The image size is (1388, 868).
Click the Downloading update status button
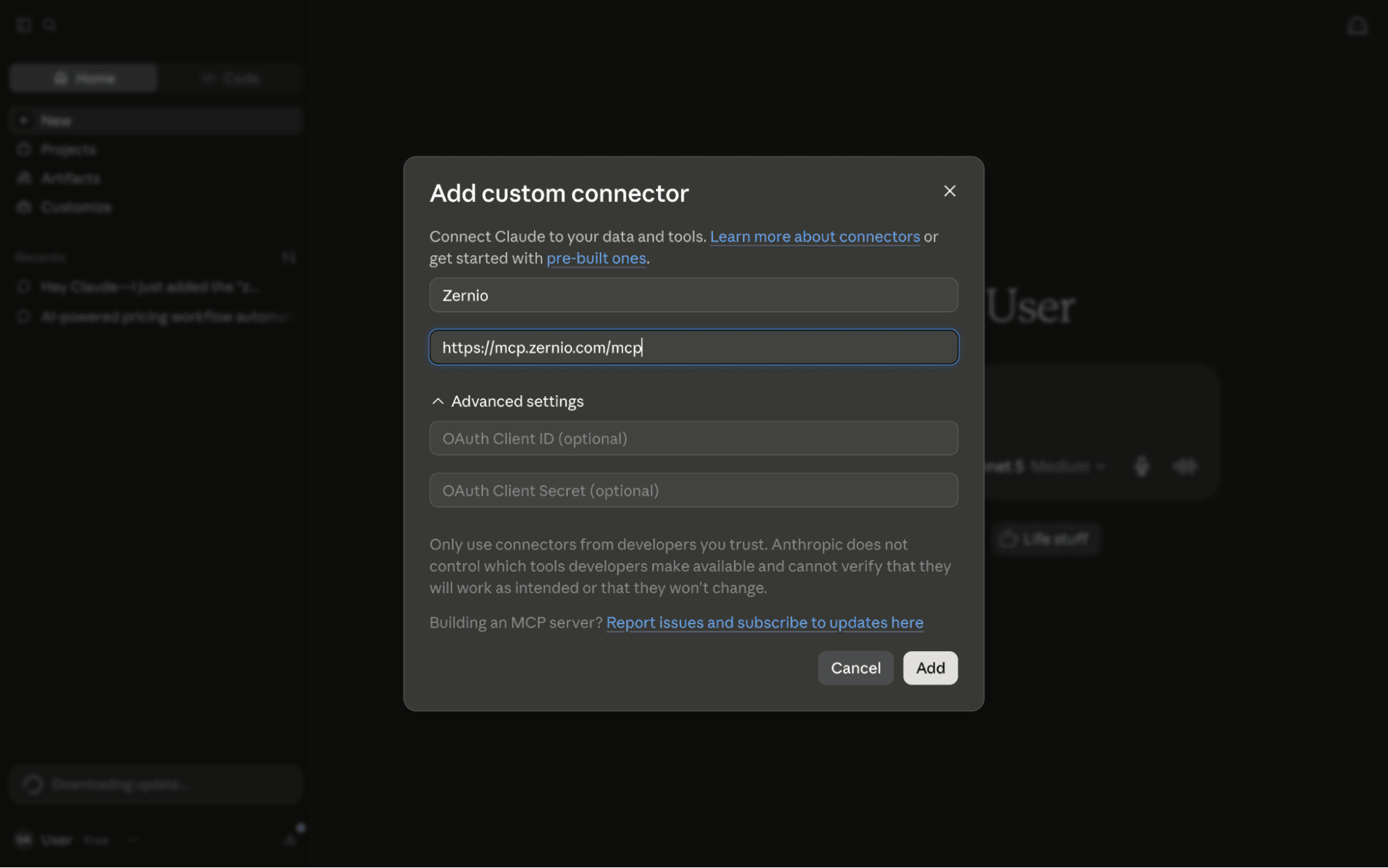pos(156,785)
